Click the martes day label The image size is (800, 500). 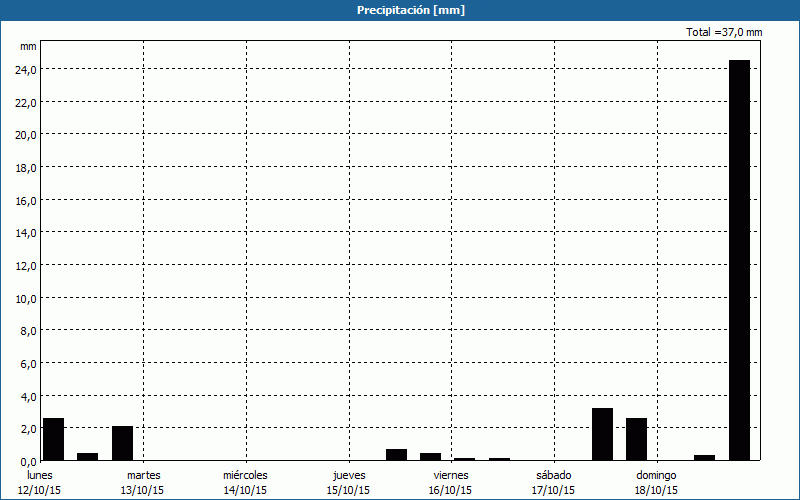144,475
